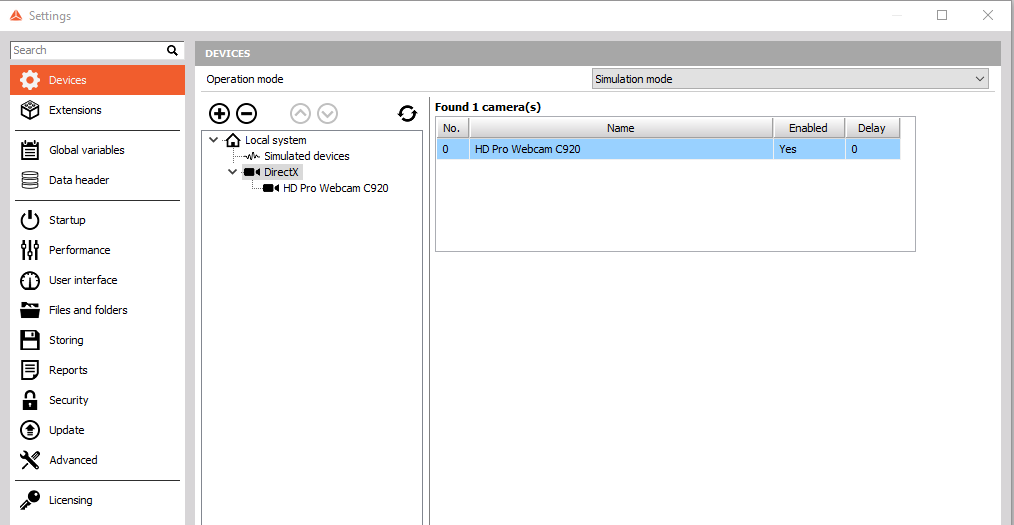The height and width of the screenshot is (525, 1014).
Task: Click the Extensions cube icon
Action: 30,110
